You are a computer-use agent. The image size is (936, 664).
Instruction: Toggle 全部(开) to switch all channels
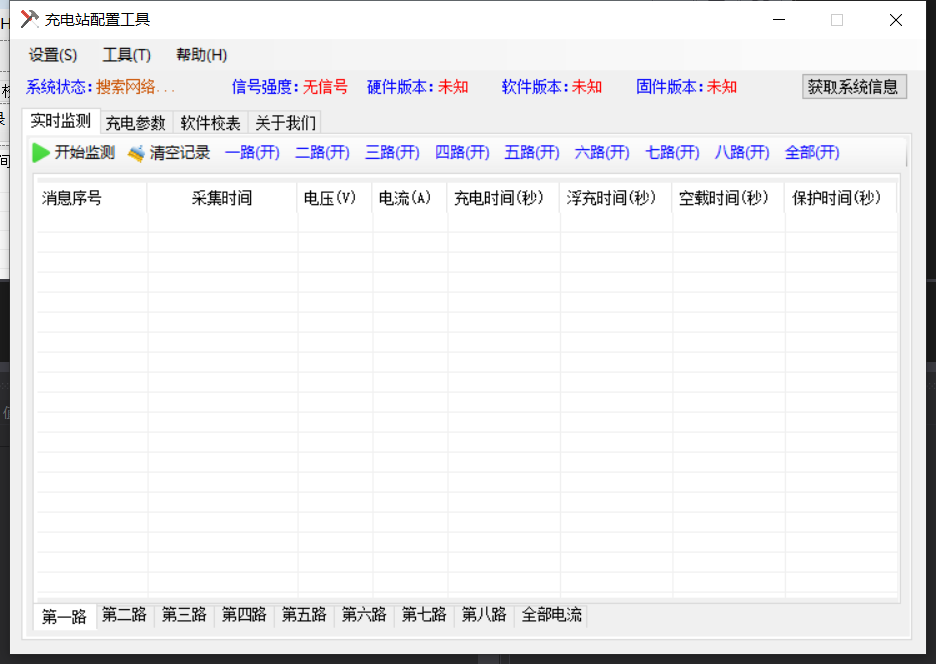812,153
